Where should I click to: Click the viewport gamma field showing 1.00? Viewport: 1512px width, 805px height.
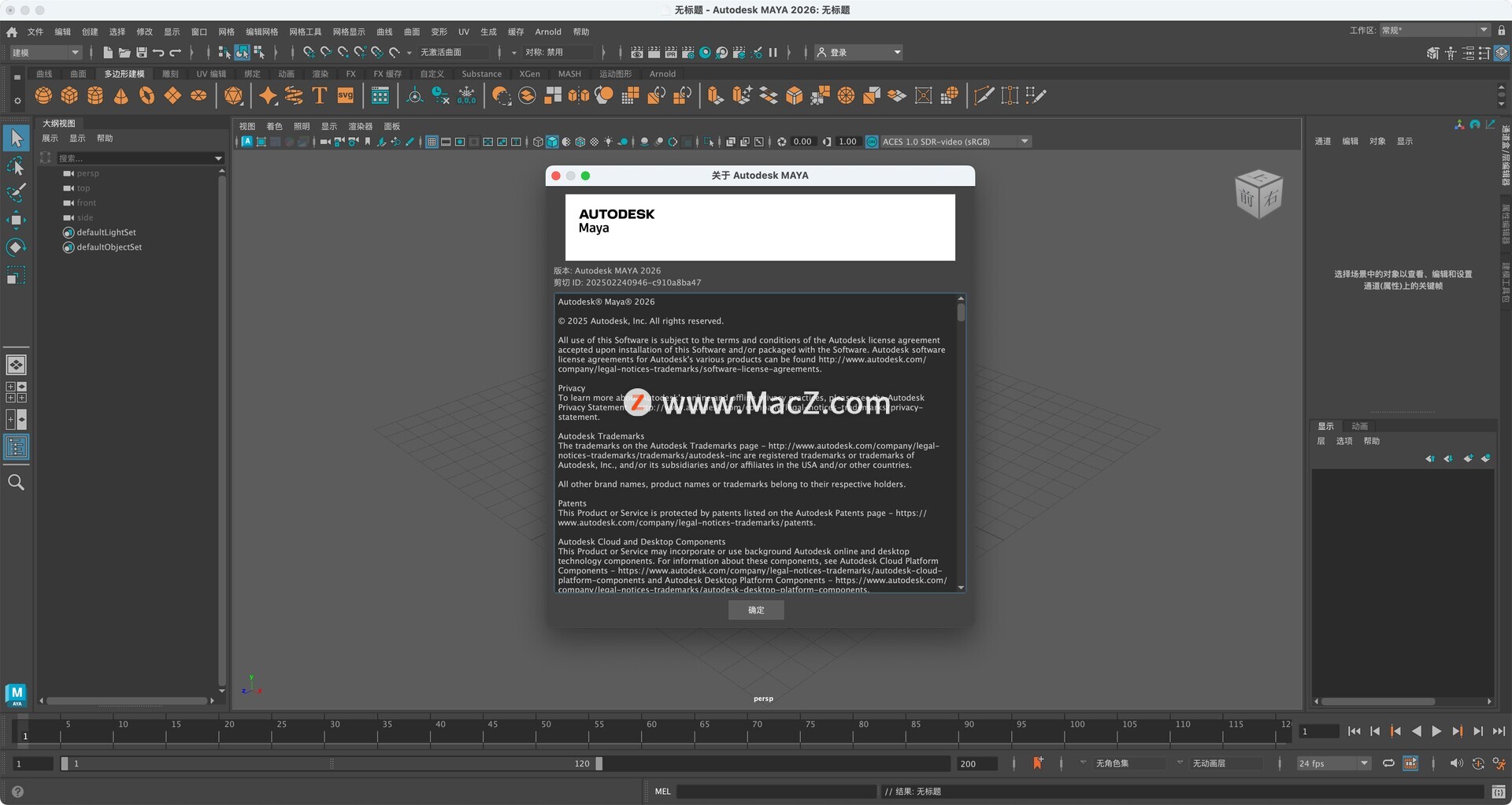pyautogui.click(x=847, y=142)
